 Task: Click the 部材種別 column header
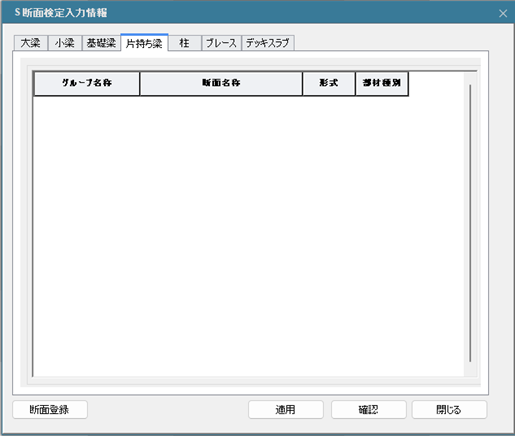pyautogui.click(x=382, y=83)
